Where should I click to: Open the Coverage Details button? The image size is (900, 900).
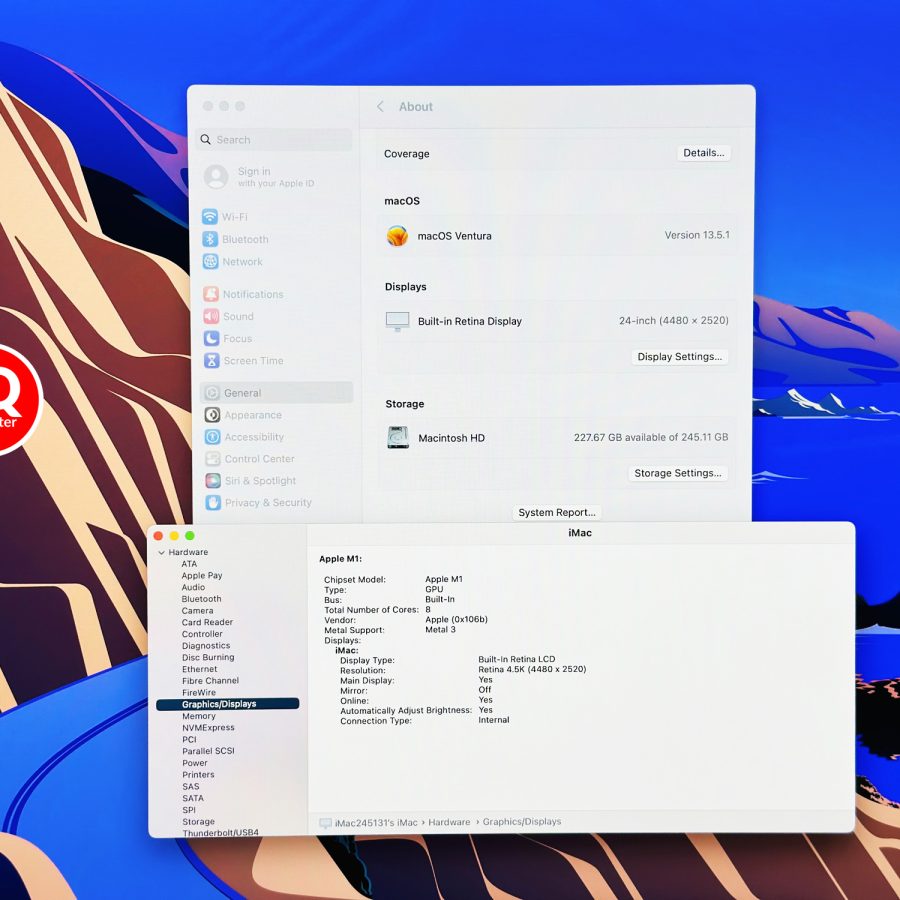(x=704, y=153)
